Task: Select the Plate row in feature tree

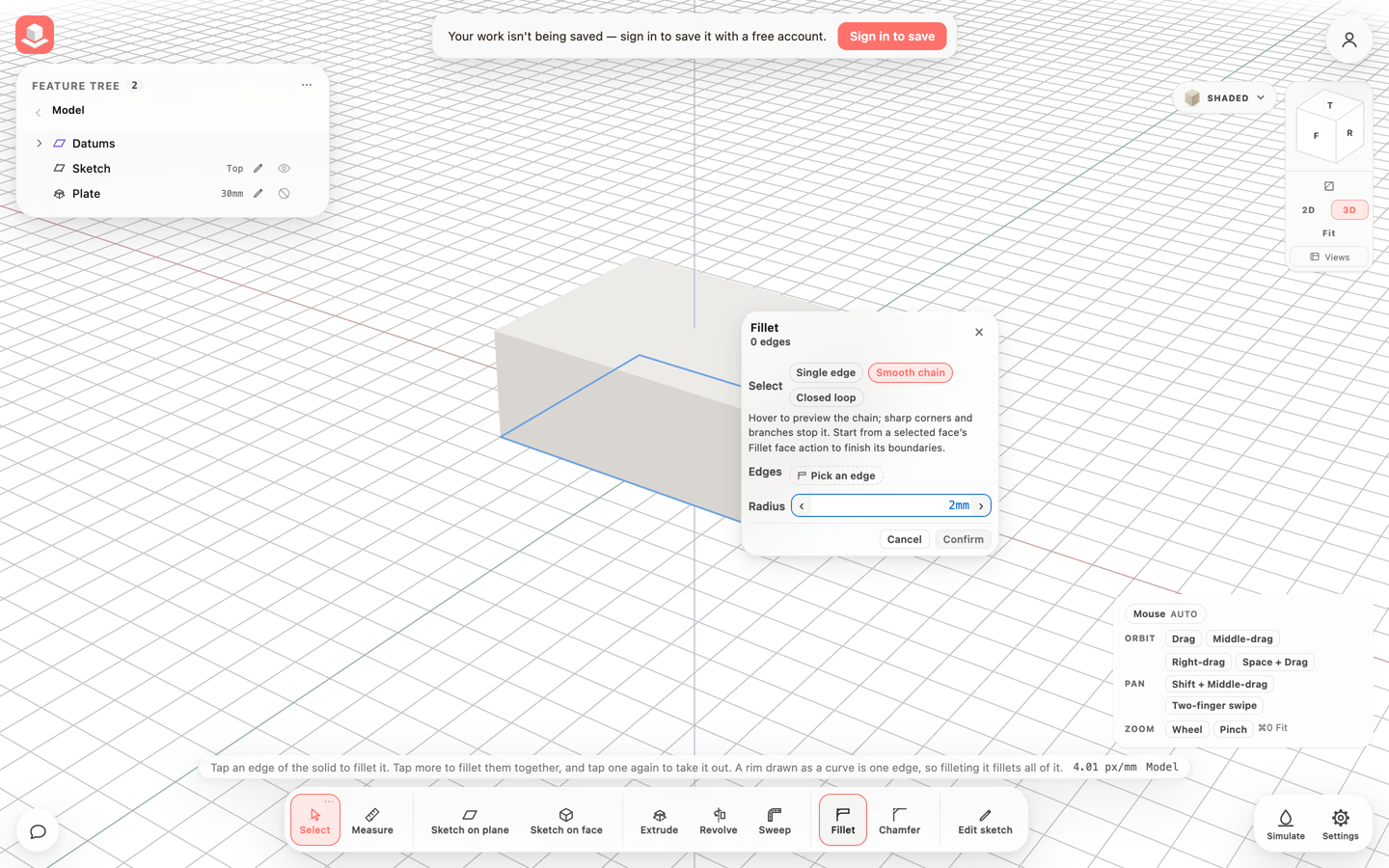Action: pyautogui.click(x=173, y=194)
